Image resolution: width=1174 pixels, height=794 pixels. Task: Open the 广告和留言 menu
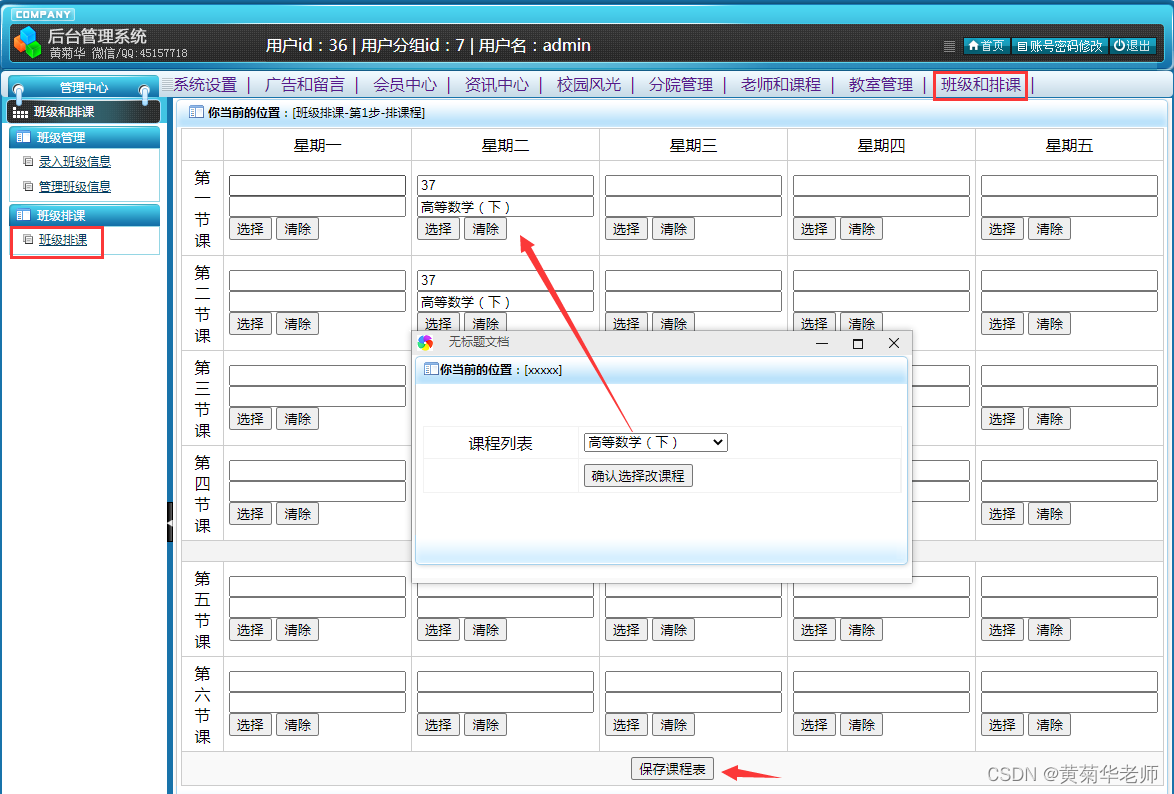pyautogui.click(x=305, y=85)
